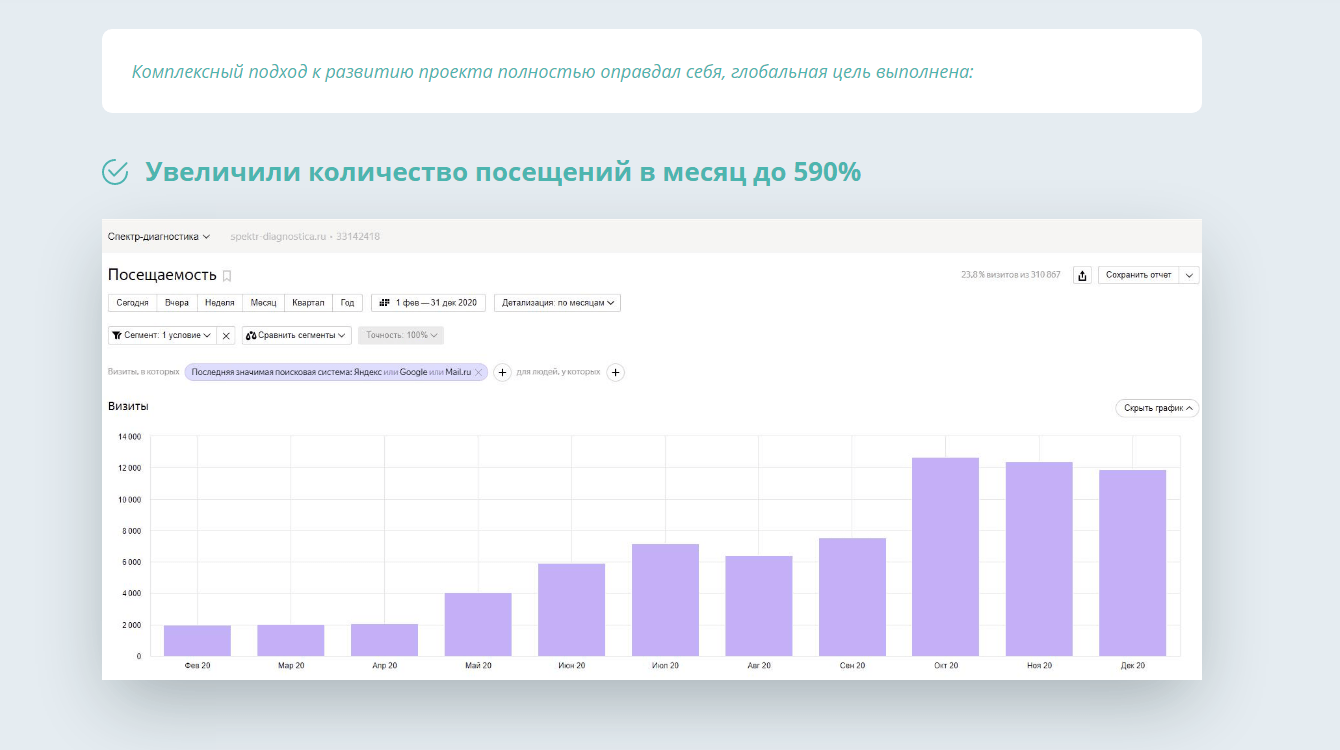This screenshot has width=1340, height=750.
Task: Click the bookmark icon beside Посещаемость
Action: [x=227, y=276]
